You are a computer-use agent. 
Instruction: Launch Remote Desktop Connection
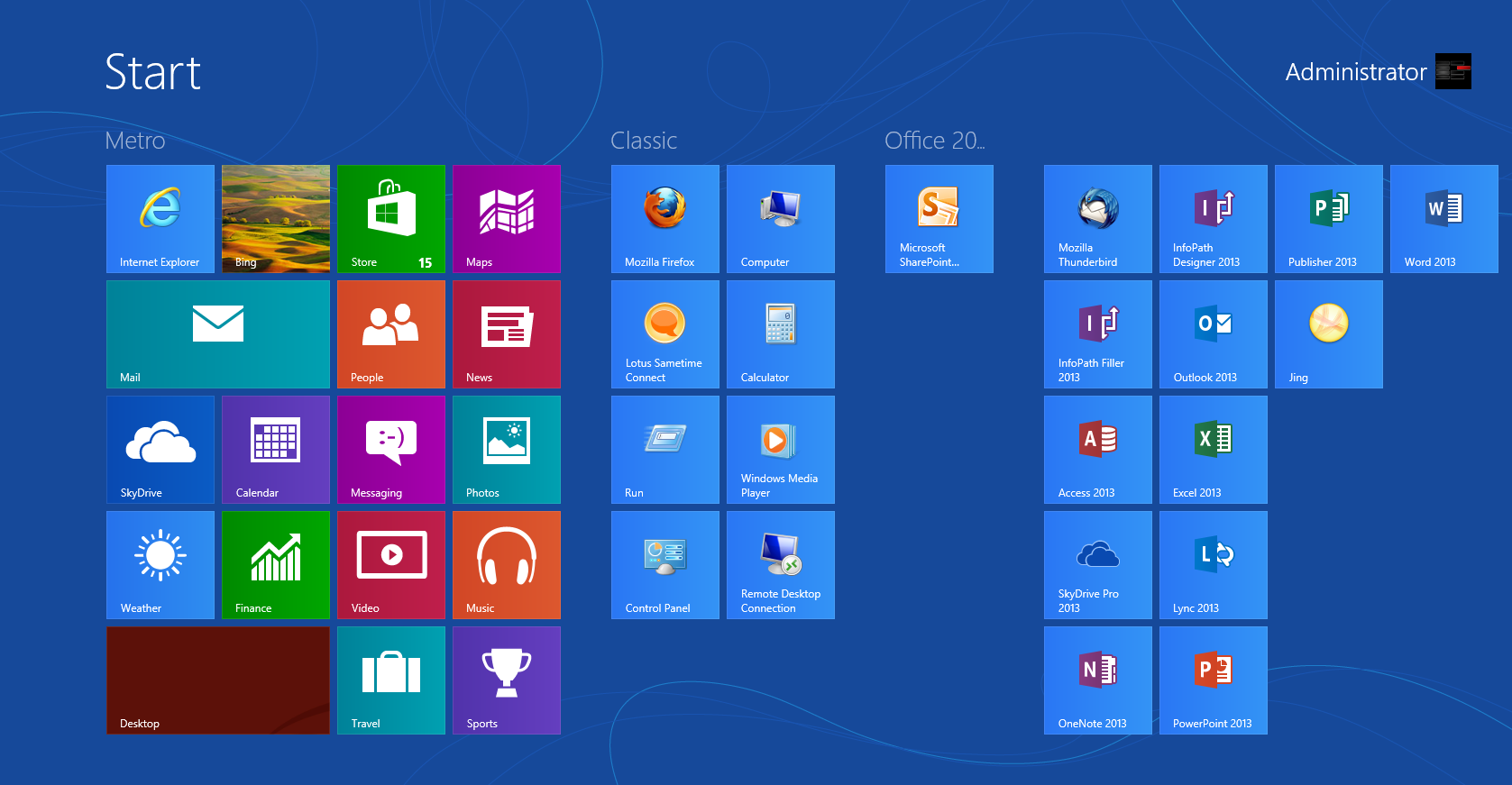[x=781, y=565]
